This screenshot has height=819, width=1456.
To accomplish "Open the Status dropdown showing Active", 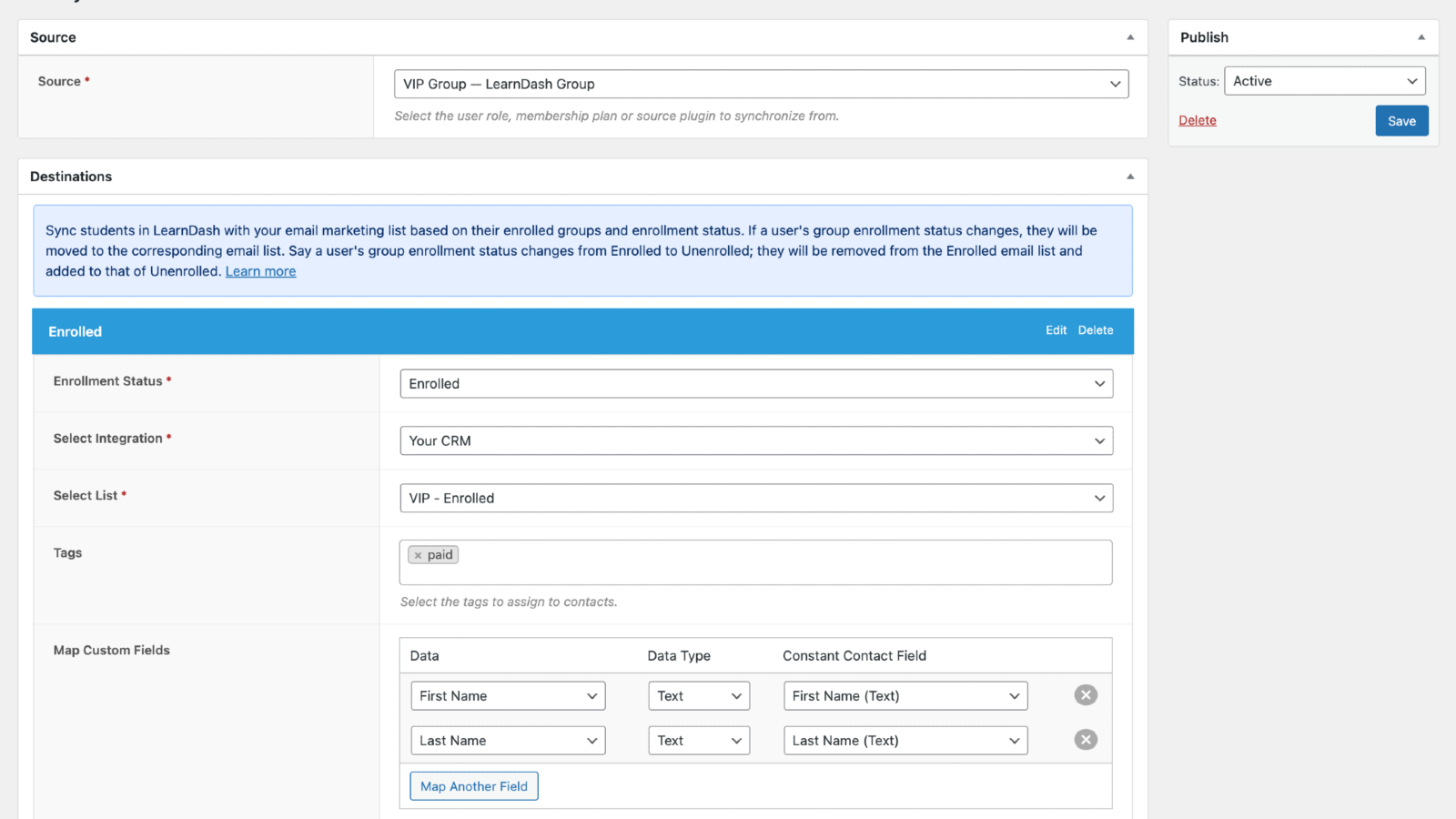I will [1324, 81].
